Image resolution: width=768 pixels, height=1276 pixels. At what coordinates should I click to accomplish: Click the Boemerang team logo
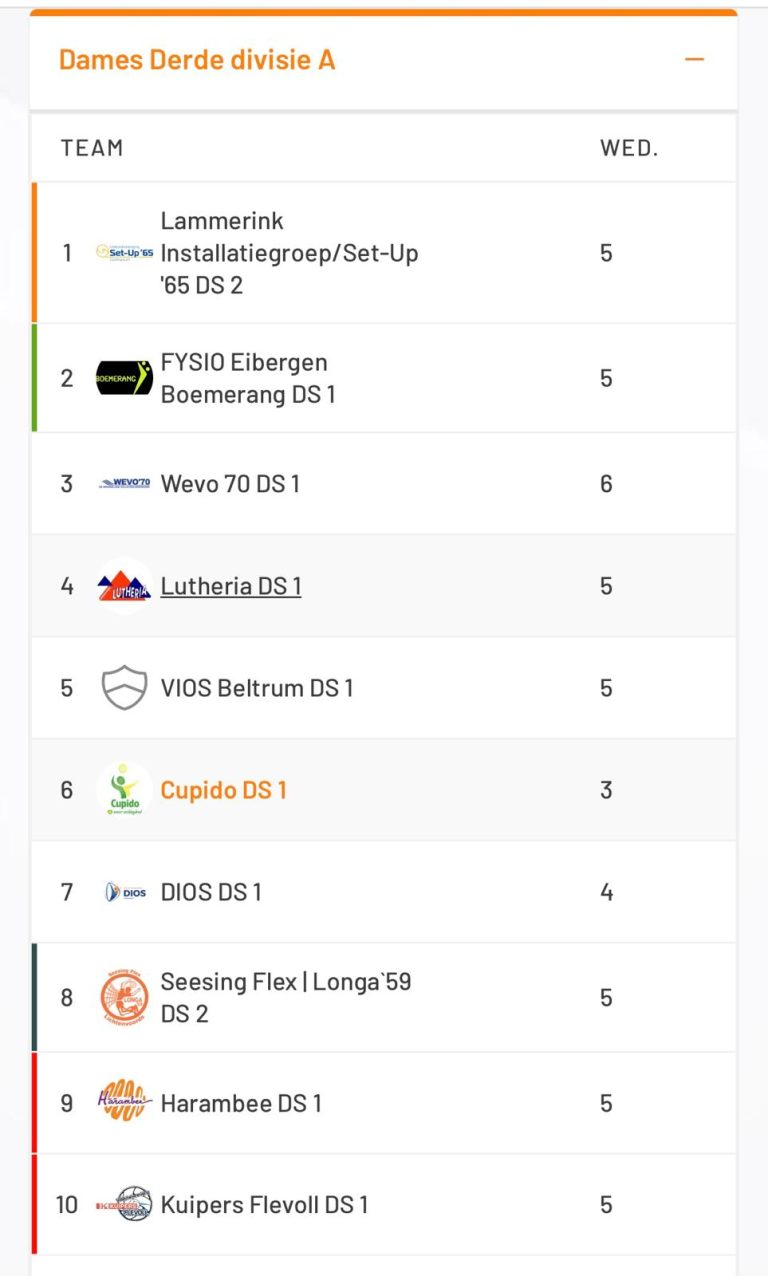pos(125,378)
